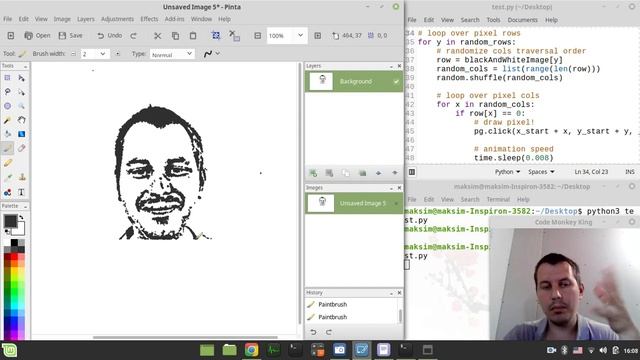This screenshot has width=640, height=360.
Task: Open the Python language dropdown in editor status bar
Action: (507, 172)
